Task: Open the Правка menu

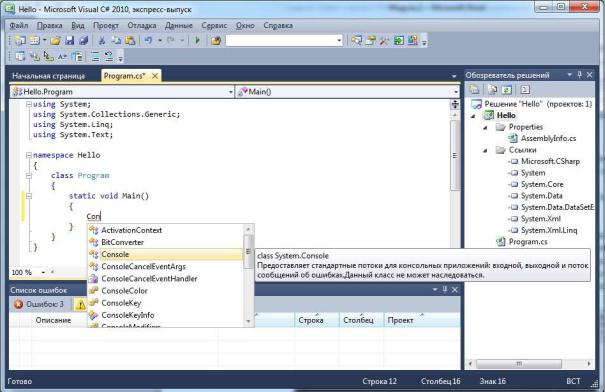Action: [50, 25]
